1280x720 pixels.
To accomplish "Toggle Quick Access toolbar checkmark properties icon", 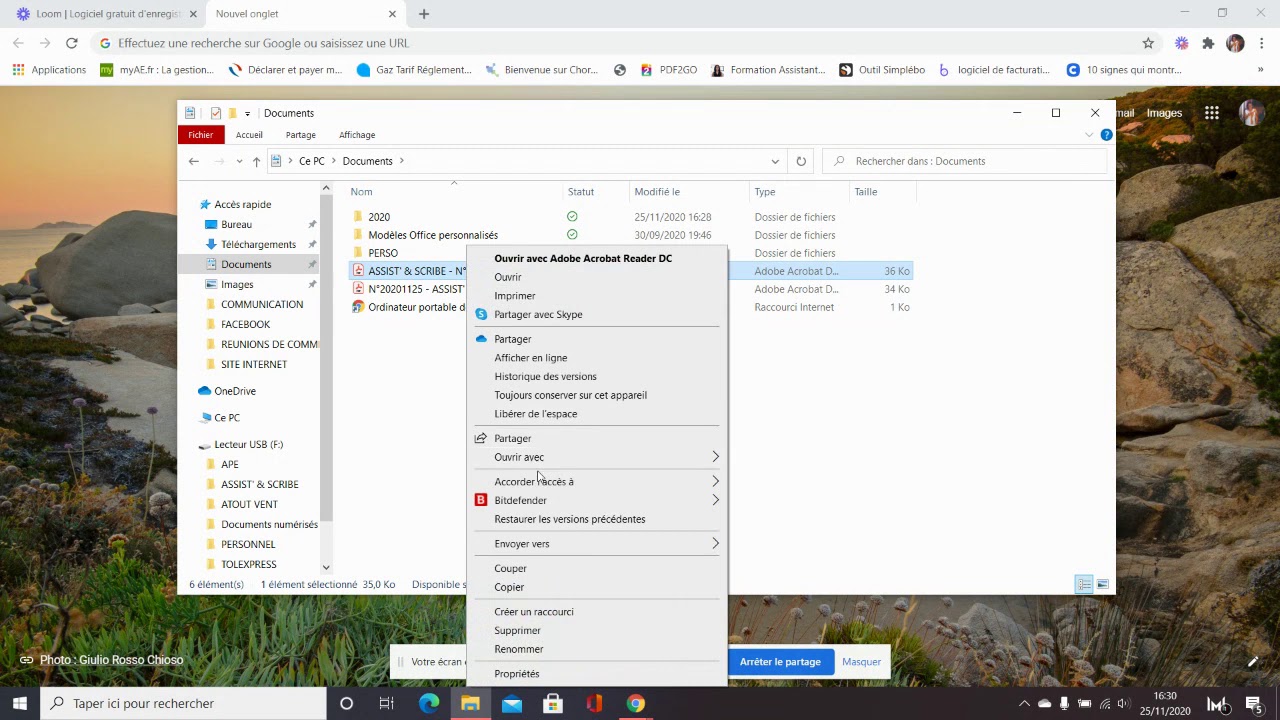I will [x=215, y=113].
